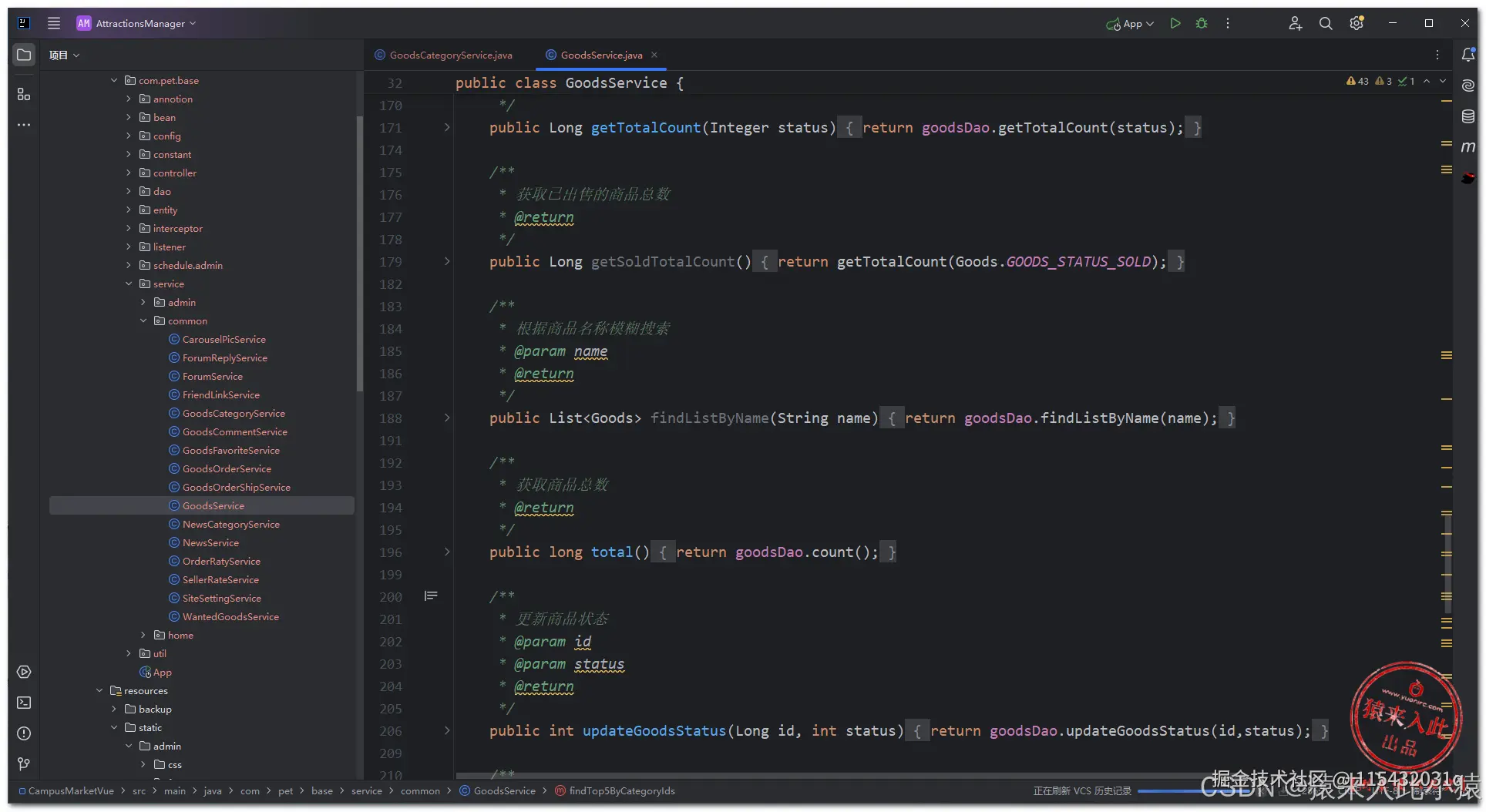This screenshot has height=812, width=1486.
Task: Open Code With Me user icon
Action: [x=1296, y=23]
